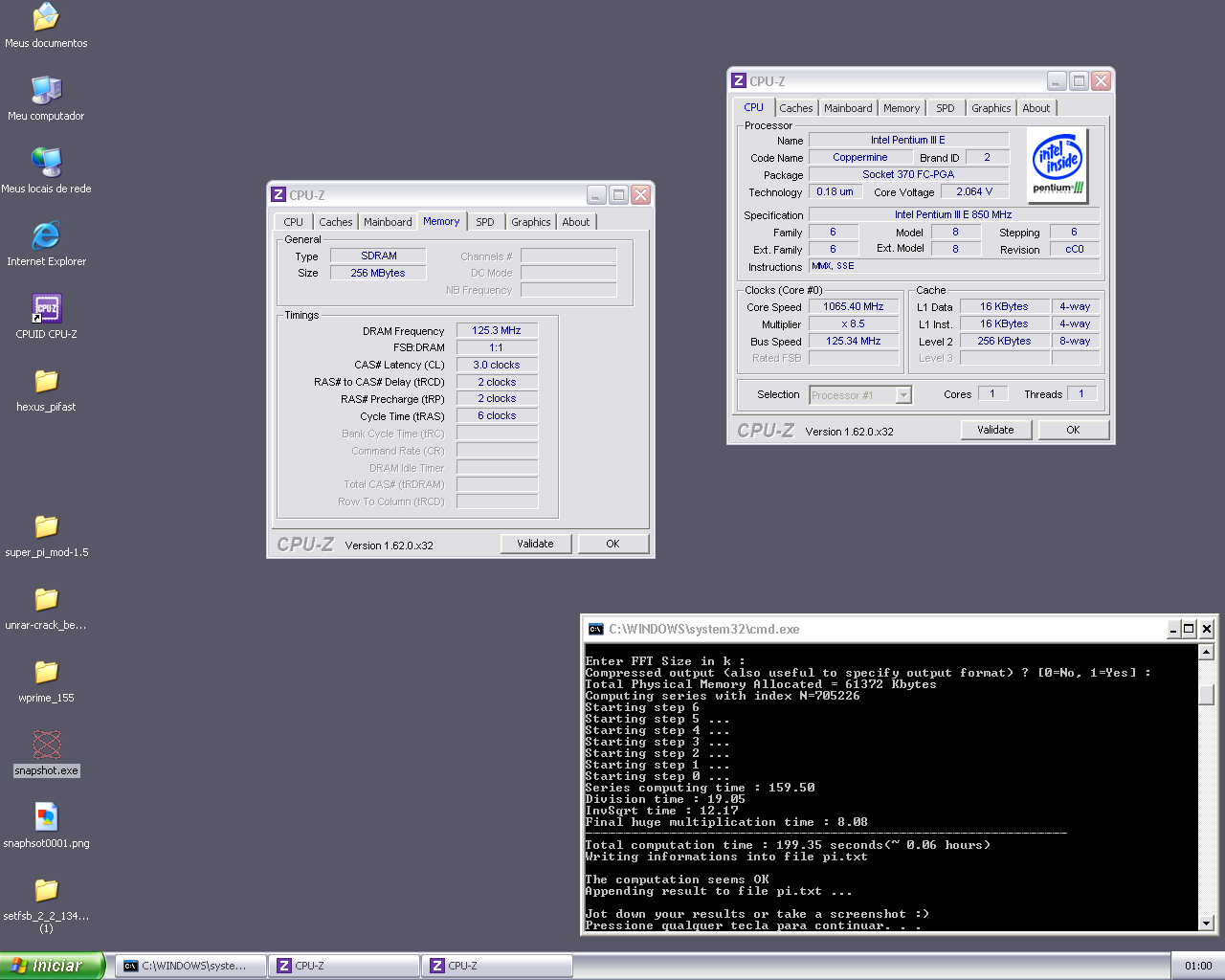Click Validate in the CPU tab window

[x=996, y=430]
